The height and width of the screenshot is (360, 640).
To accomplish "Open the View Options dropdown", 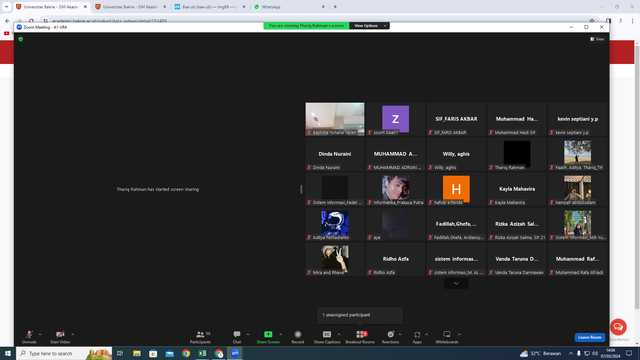I will pyautogui.click(x=369, y=26).
